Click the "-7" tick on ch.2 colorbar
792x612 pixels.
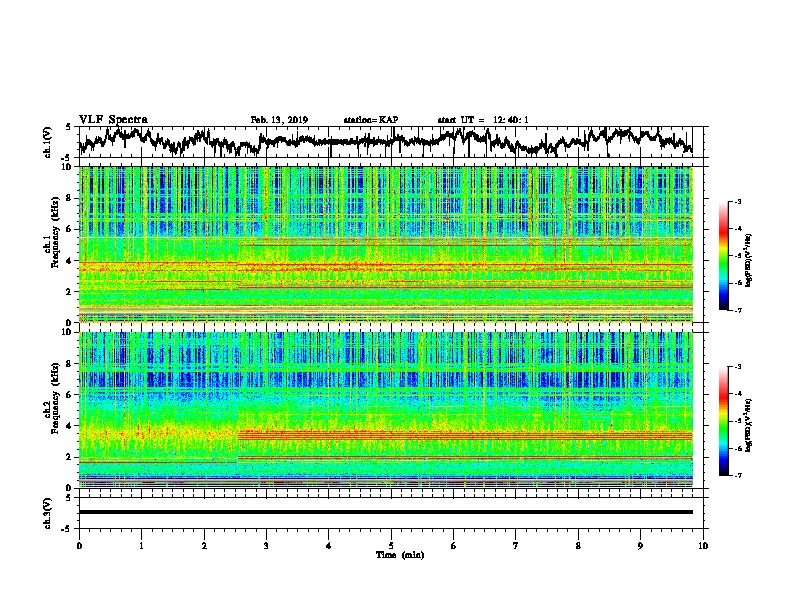click(738, 476)
